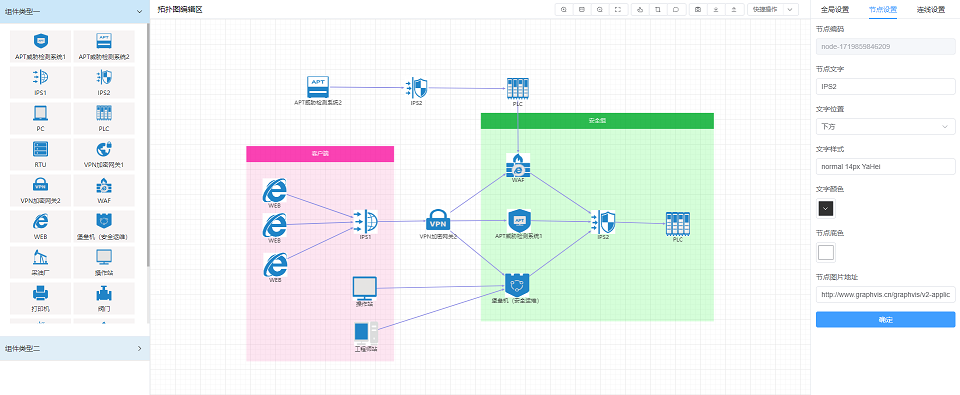The width and height of the screenshot is (960, 395).
Task: Select the pink 客户端 group header
Action: point(320,154)
